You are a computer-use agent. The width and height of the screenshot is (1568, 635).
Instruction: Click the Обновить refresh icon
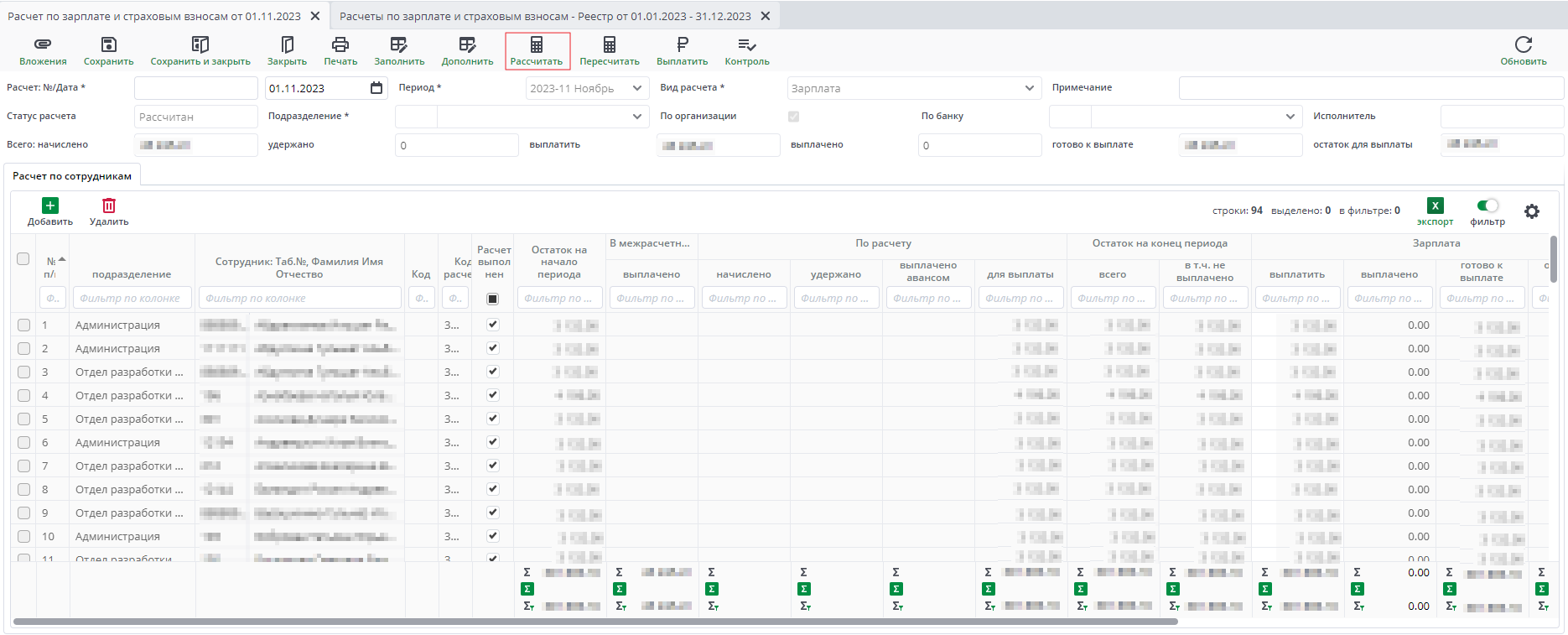pyautogui.click(x=1523, y=44)
